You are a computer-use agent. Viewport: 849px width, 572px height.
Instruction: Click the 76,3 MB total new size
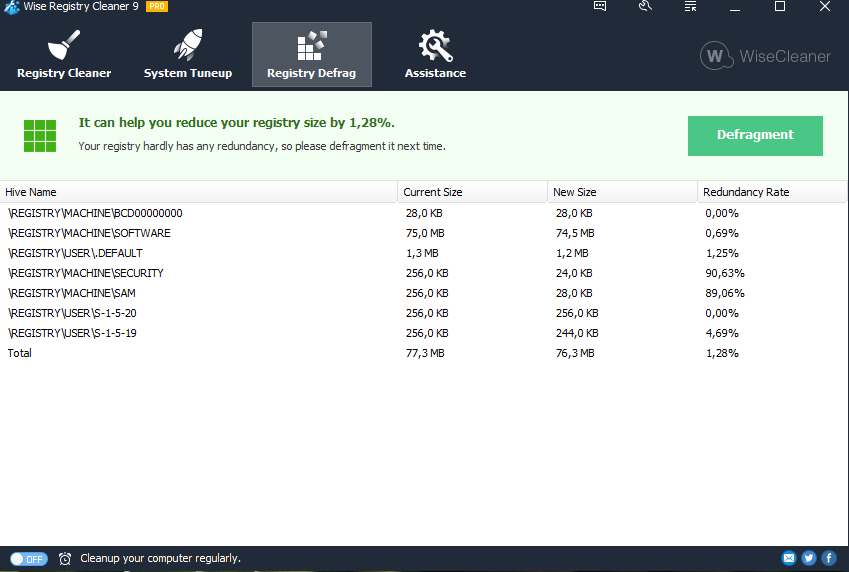click(x=575, y=353)
